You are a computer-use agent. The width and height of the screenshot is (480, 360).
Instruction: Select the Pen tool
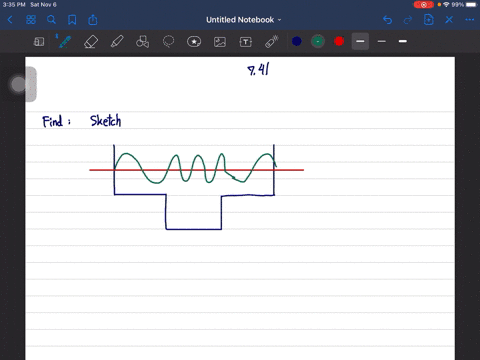64,42
